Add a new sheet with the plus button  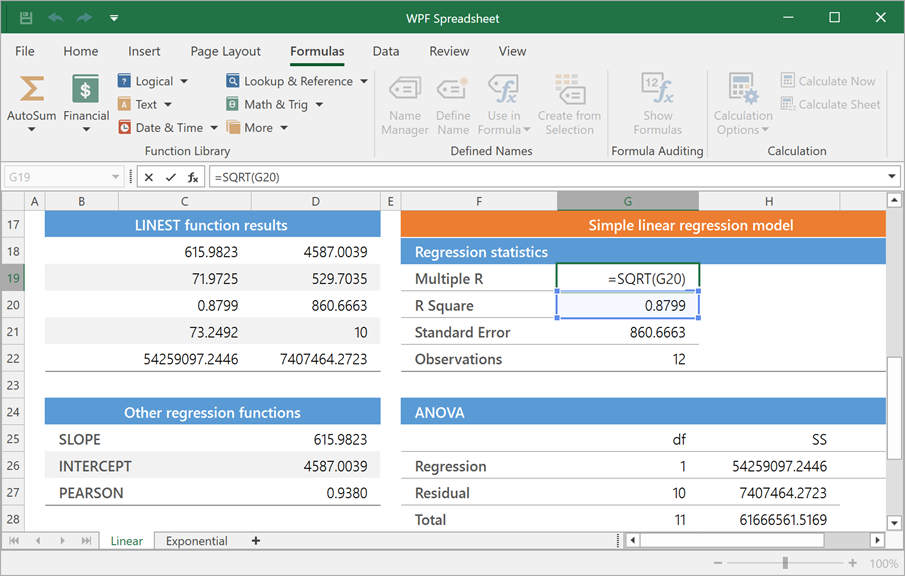pyautogui.click(x=256, y=540)
